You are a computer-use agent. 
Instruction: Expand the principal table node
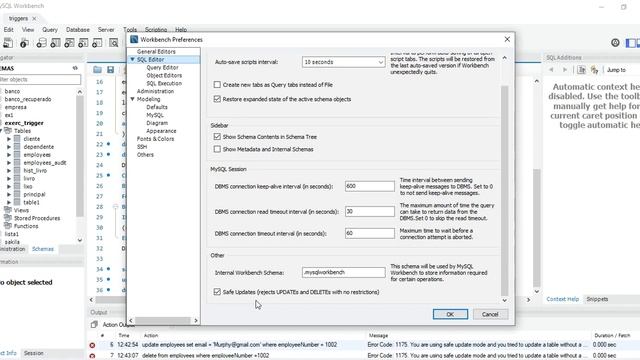[9, 194]
